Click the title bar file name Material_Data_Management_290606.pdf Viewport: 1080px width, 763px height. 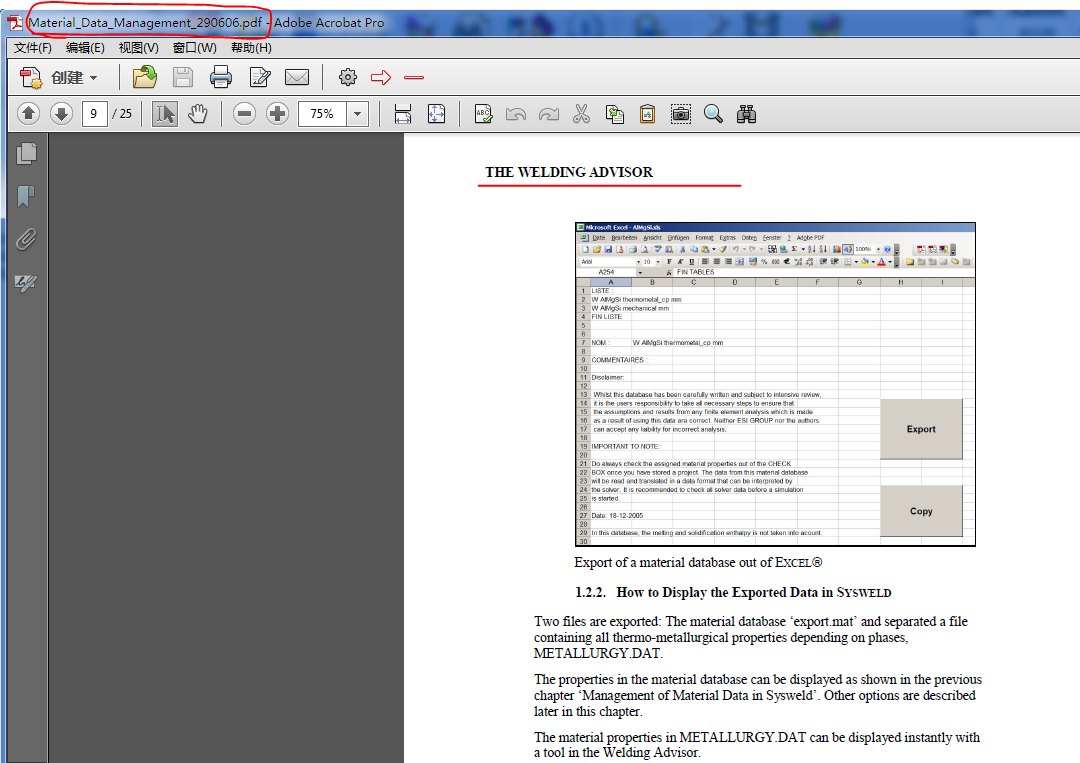[145, 23]
